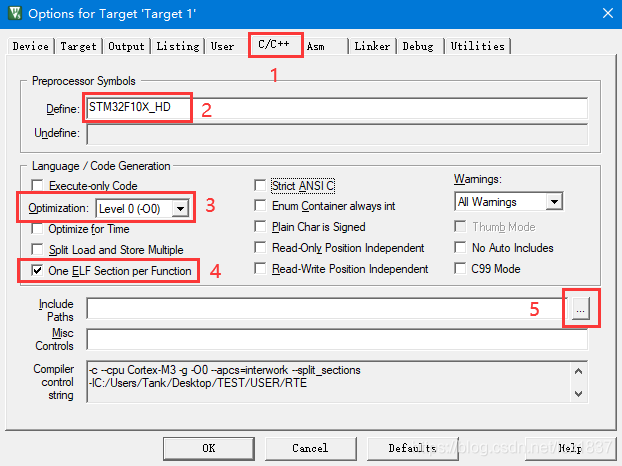The image size is (622, 466).
Task: Click the Define input field
Action: pyautogui.click(x=337, y=108)
